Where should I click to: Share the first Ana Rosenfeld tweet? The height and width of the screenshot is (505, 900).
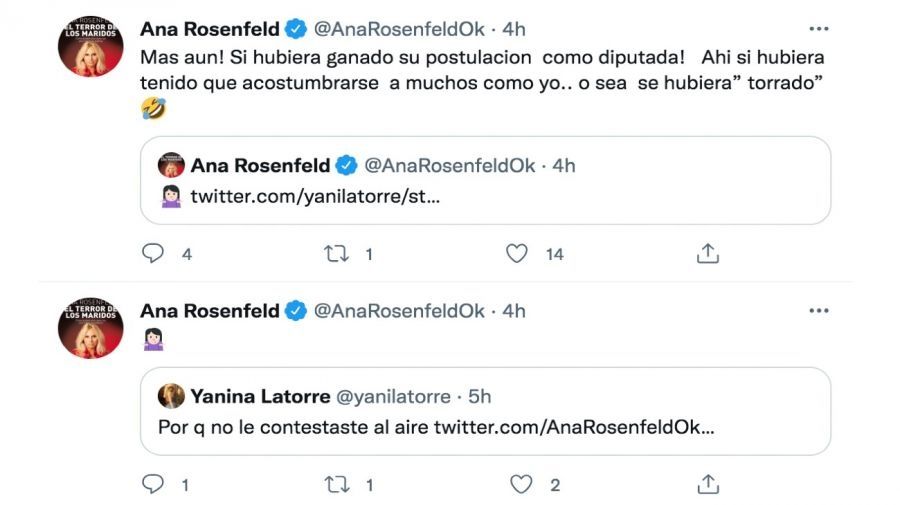coord(707,254)
